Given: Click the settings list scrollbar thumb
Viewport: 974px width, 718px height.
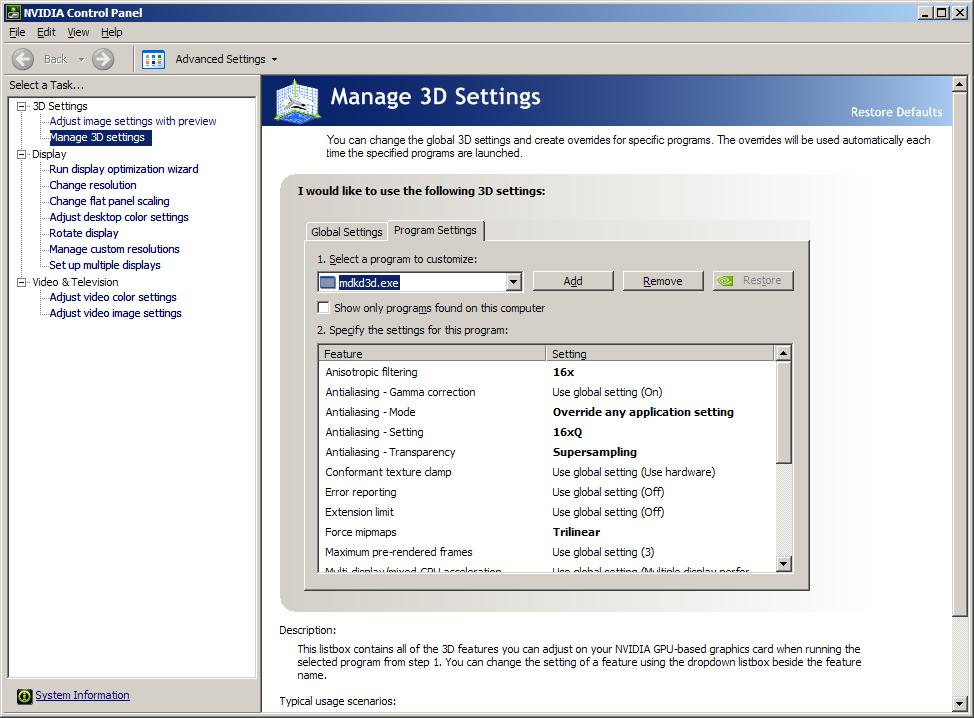Looking at the screenshot, I should 783,412.
